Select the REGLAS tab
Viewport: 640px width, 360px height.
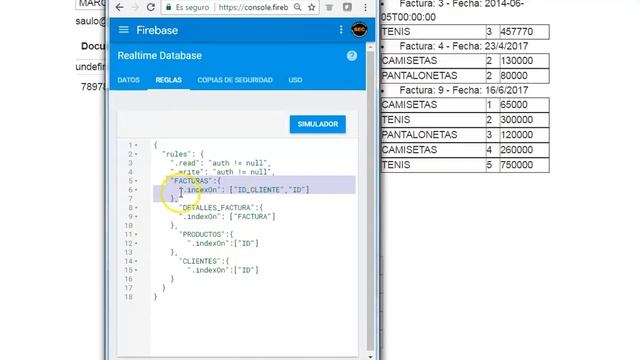pyautogui.click(x=169, y=80)
